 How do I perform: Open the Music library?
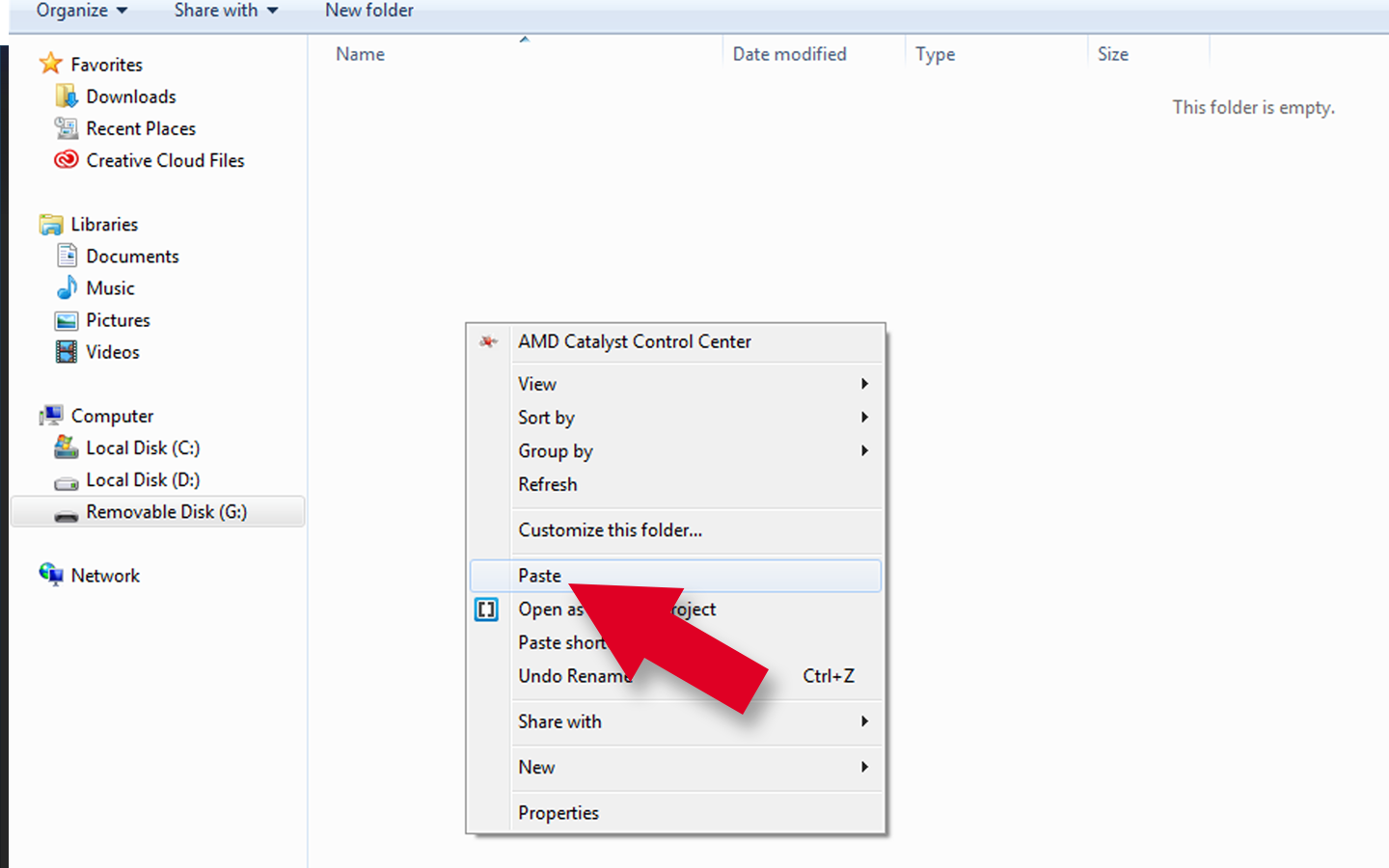click(110, 287)
